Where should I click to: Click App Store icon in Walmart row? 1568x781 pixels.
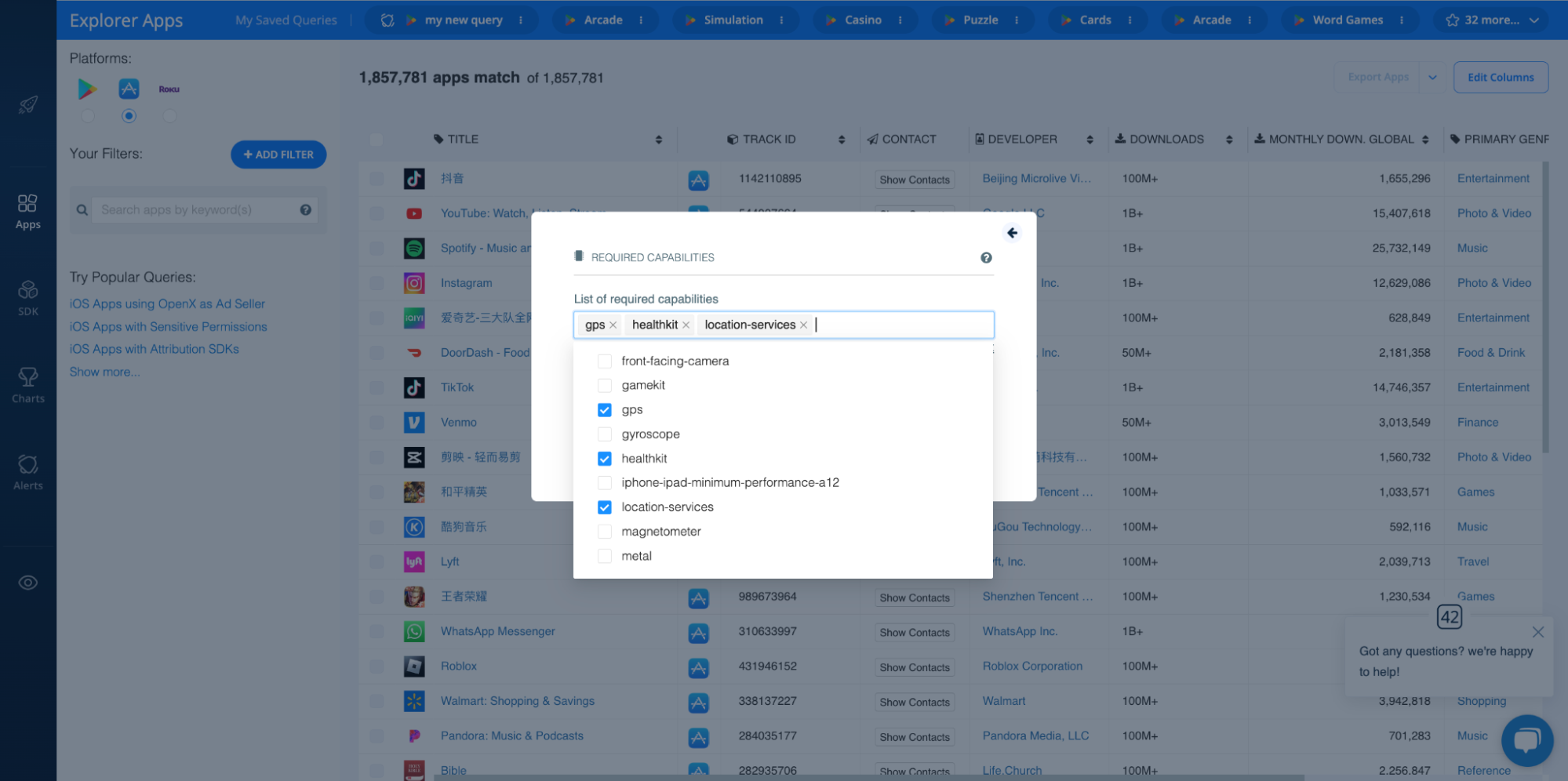click(699, 703)
